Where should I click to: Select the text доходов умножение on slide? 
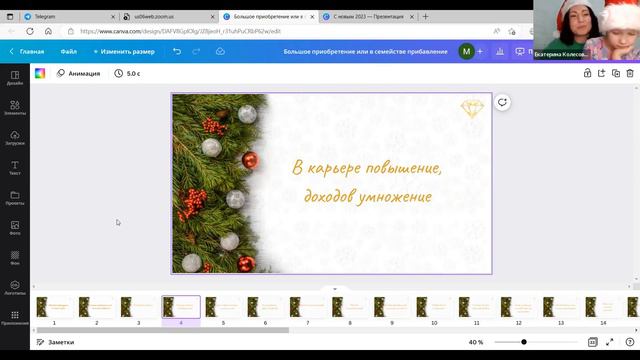click(368, 197)
